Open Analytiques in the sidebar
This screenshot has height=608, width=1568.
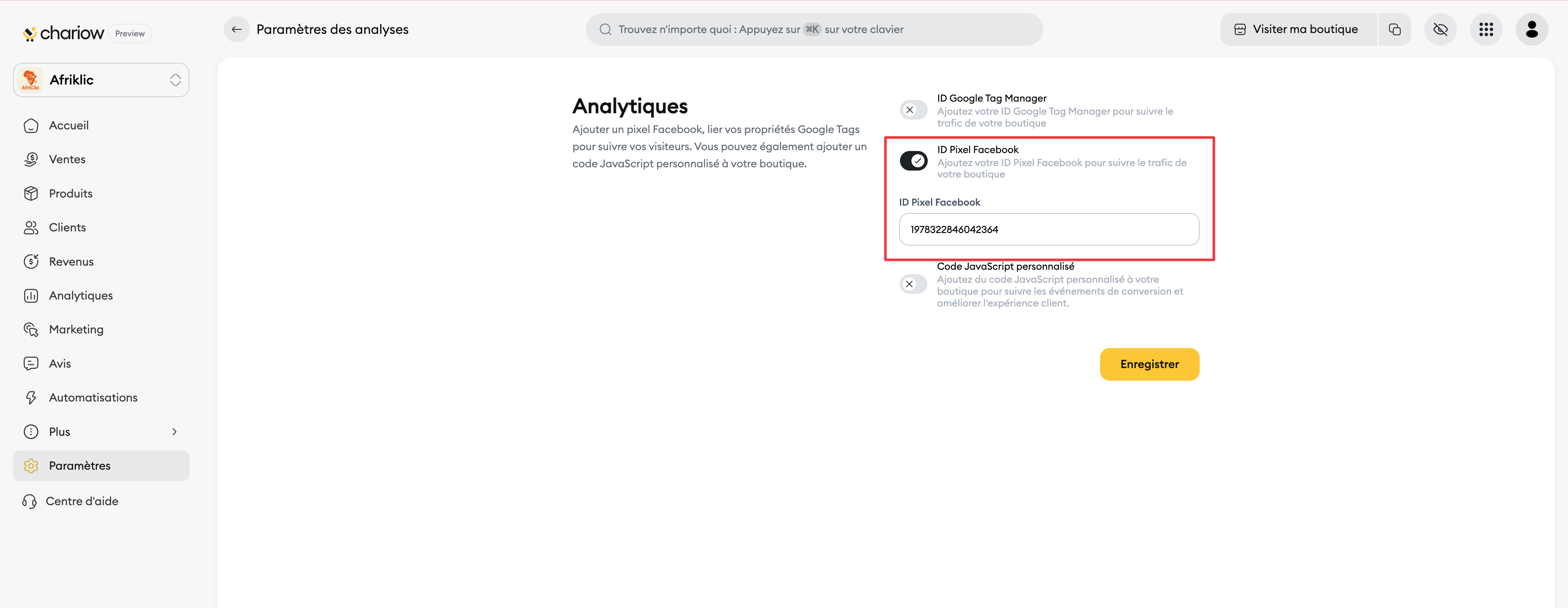(x=80, y=295)
